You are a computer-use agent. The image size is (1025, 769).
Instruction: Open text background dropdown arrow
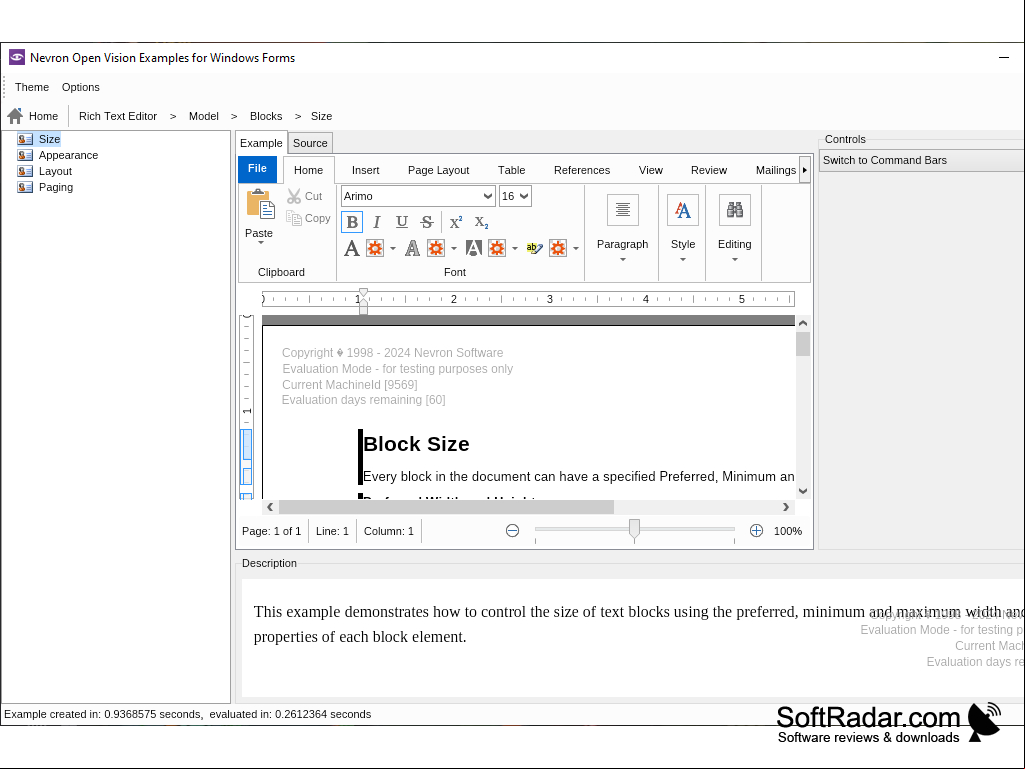515,249
